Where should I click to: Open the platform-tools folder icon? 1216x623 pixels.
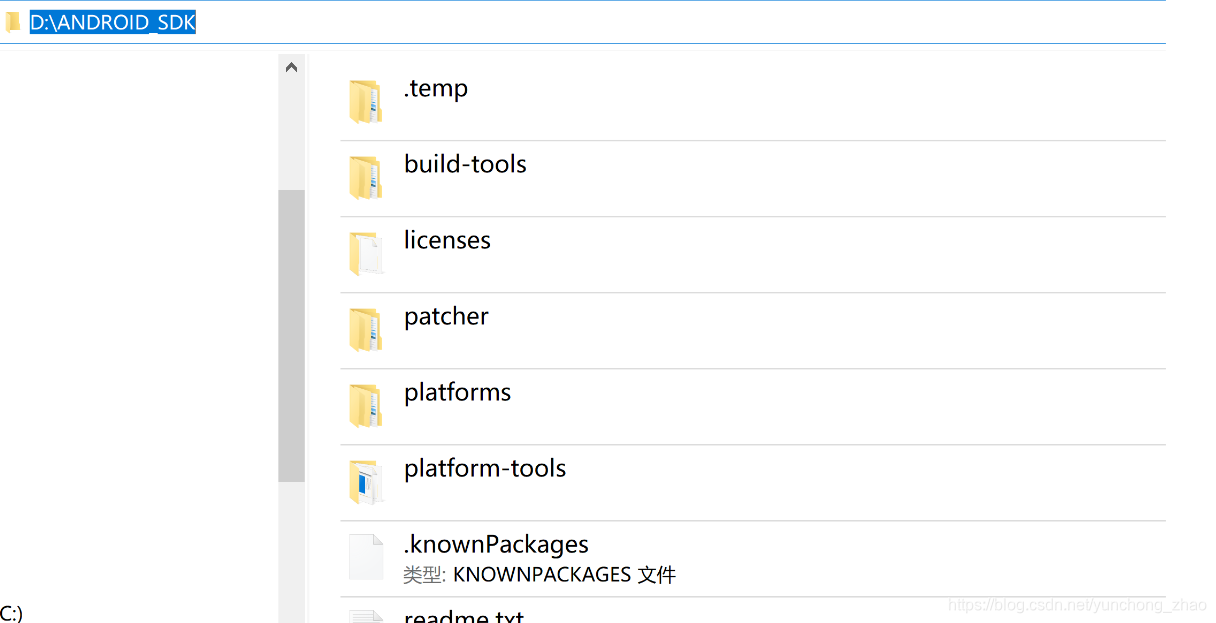pyautogui.click(x=365, y=482)
